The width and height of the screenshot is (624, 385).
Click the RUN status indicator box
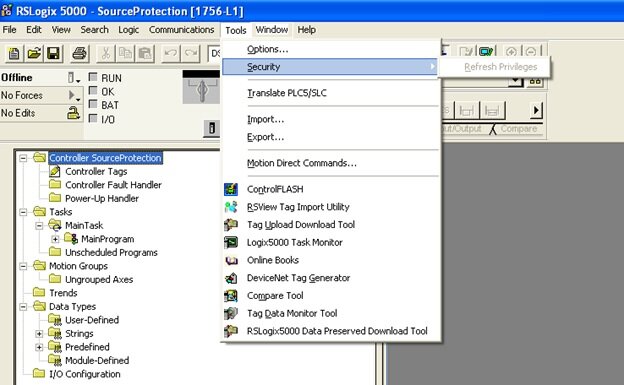pos(93,76)
